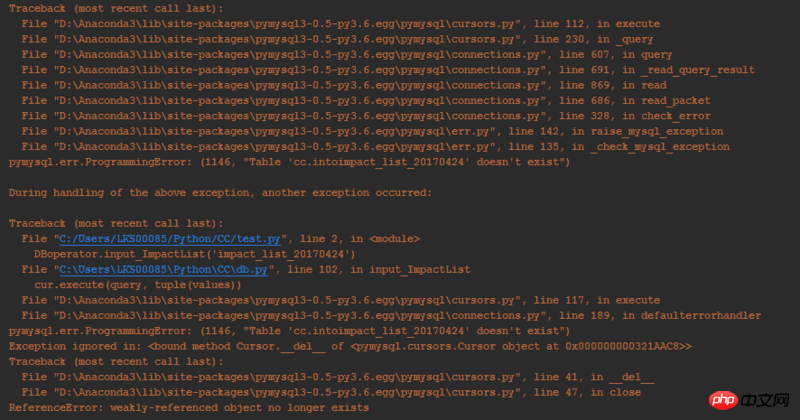This screenshot has width=800, height=420.
Task: Click the DBoperator.input_ImpactList code line
Action: click(195, 254)
